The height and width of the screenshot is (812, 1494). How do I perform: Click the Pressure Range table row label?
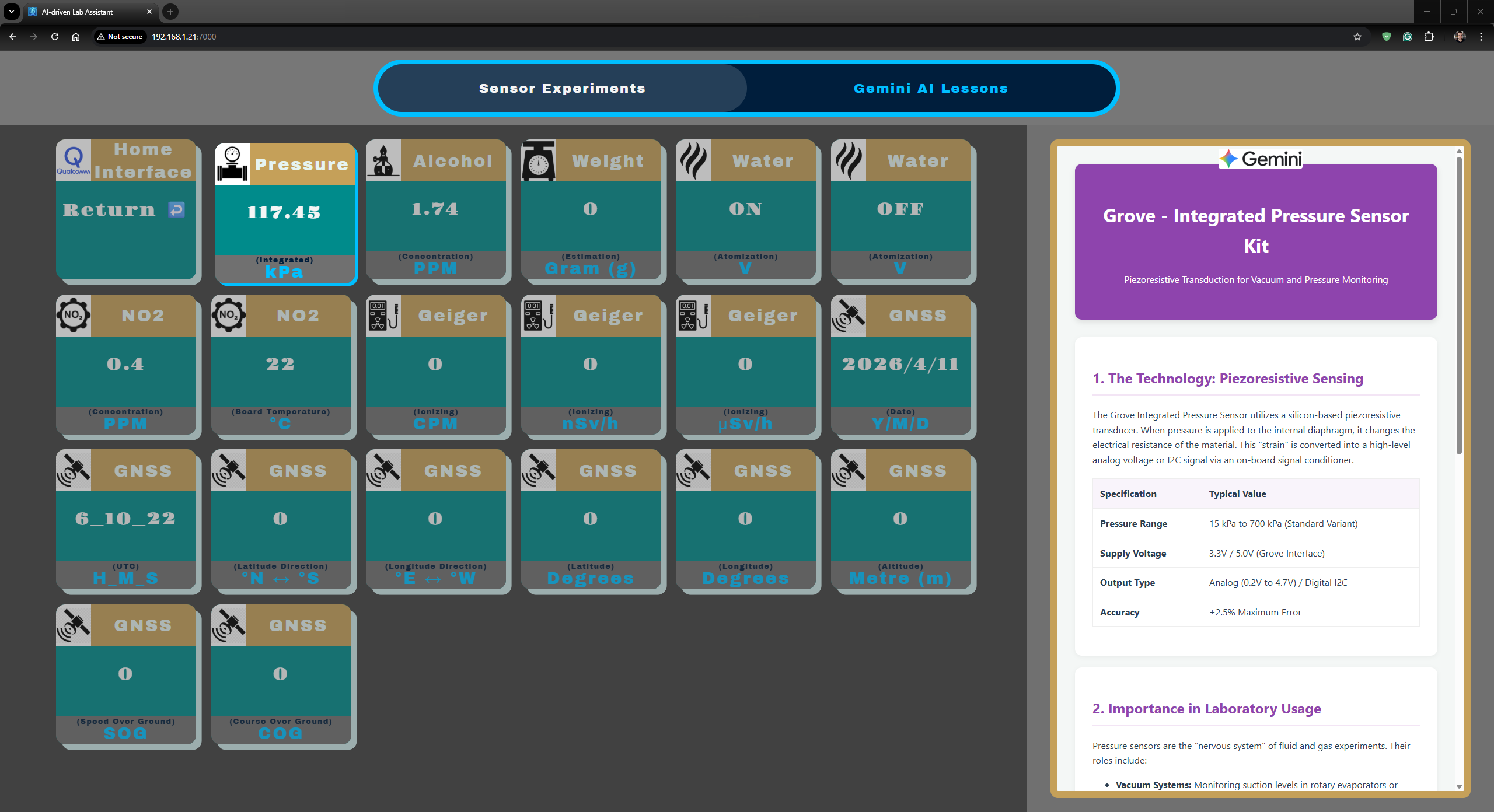point(1133,523)
